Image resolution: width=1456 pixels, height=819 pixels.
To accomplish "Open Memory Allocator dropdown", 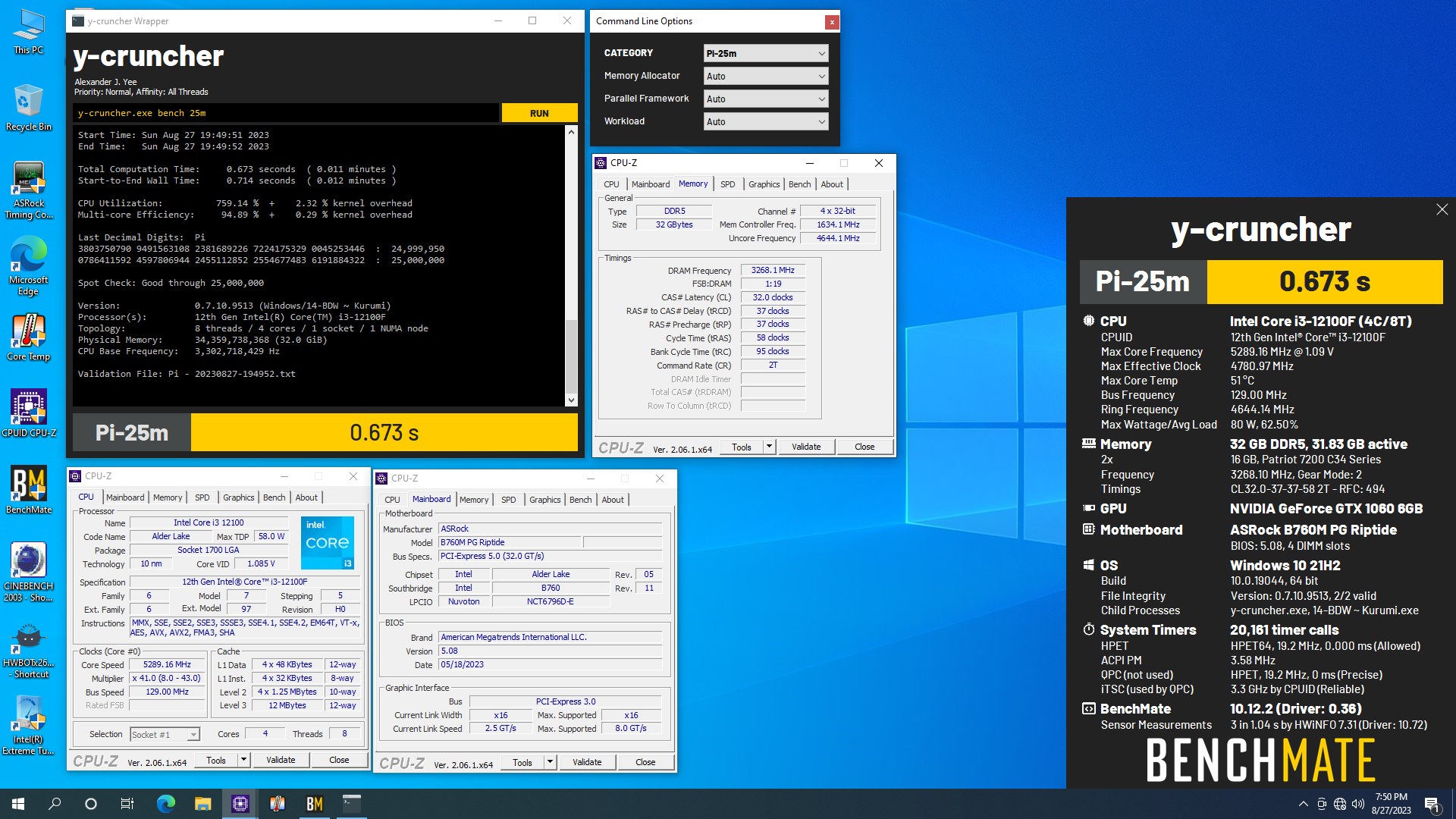I will pos(765,76).
